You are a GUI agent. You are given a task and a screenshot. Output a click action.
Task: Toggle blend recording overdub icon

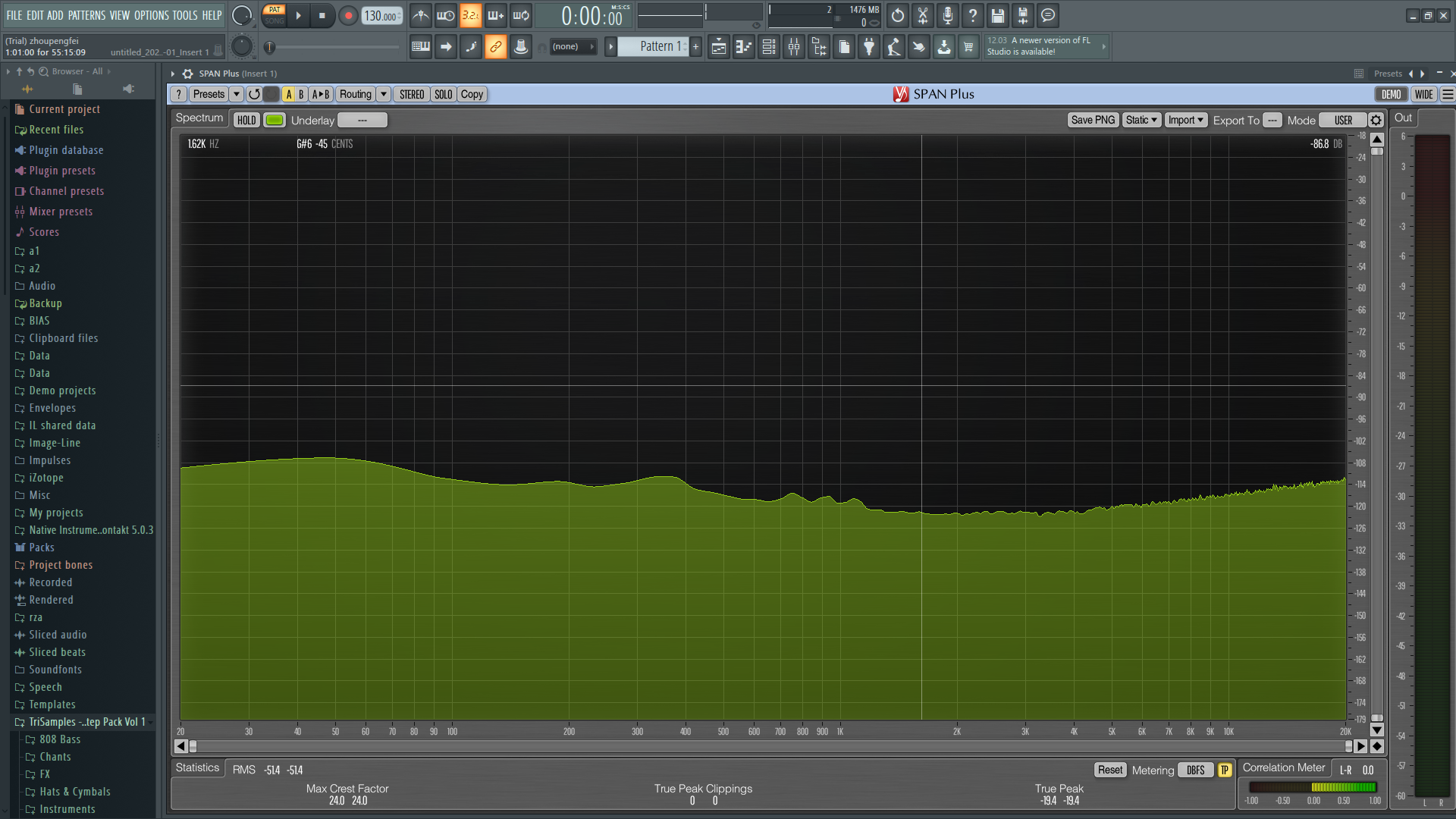pos(496,15)
